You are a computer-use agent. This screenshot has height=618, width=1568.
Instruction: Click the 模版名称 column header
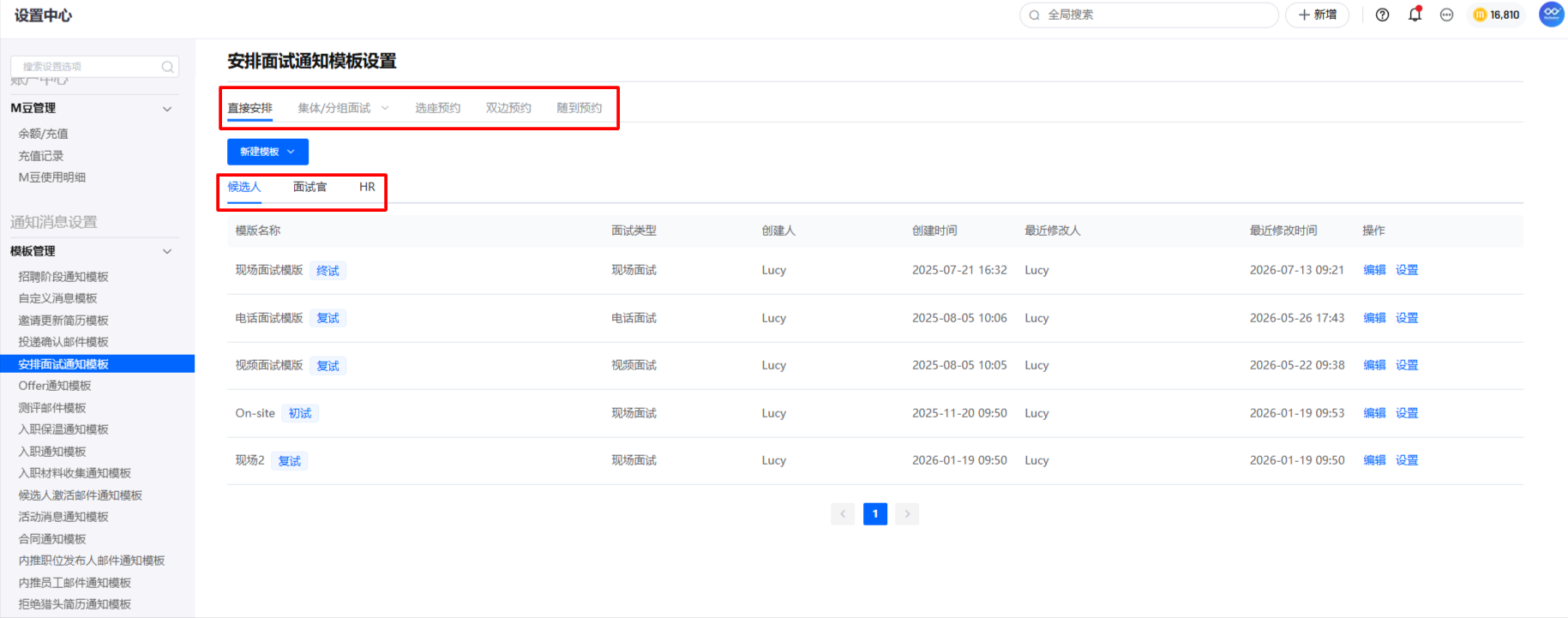(x=258, y=231)
